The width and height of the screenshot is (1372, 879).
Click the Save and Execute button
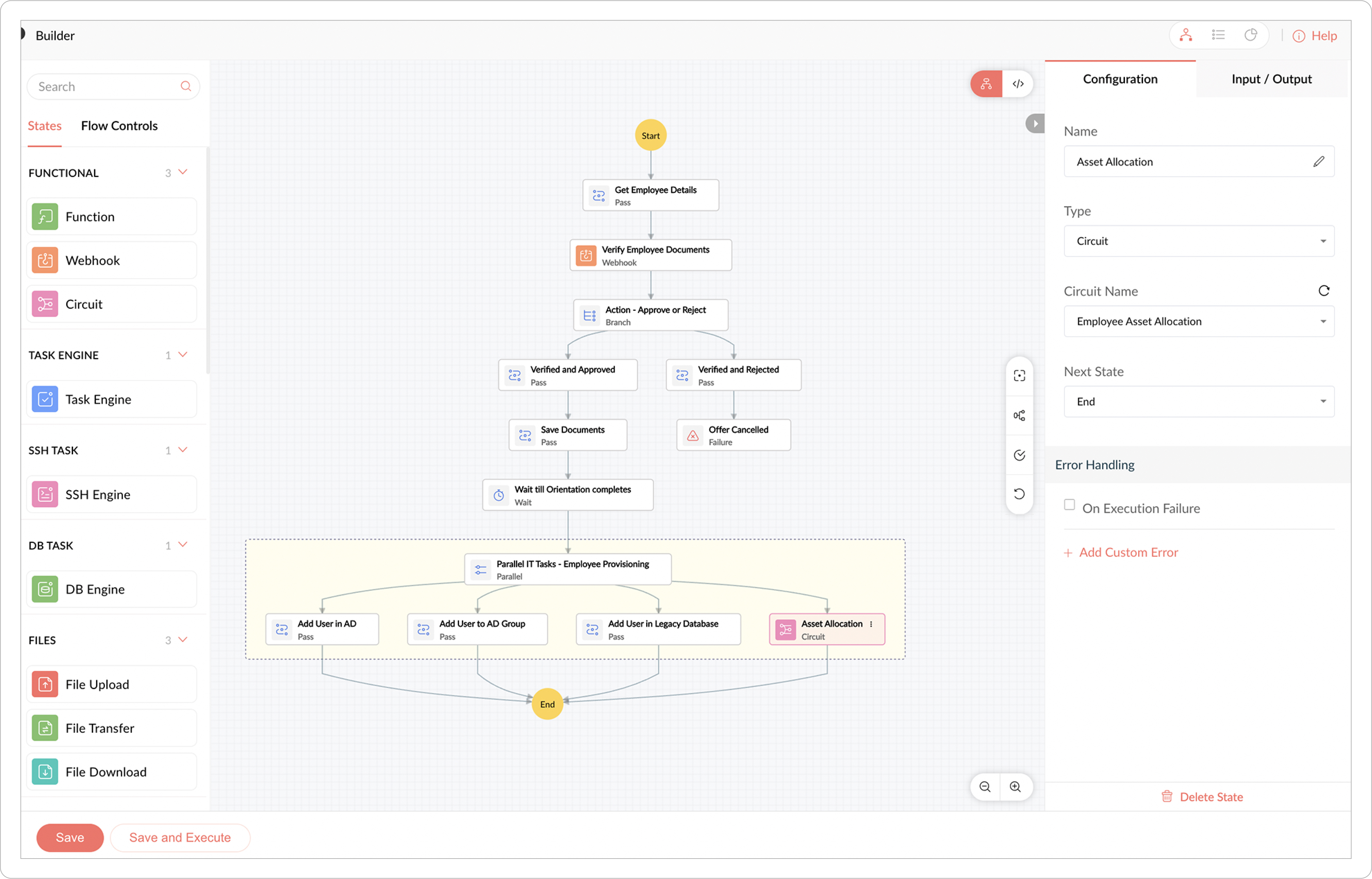point(180,837)
